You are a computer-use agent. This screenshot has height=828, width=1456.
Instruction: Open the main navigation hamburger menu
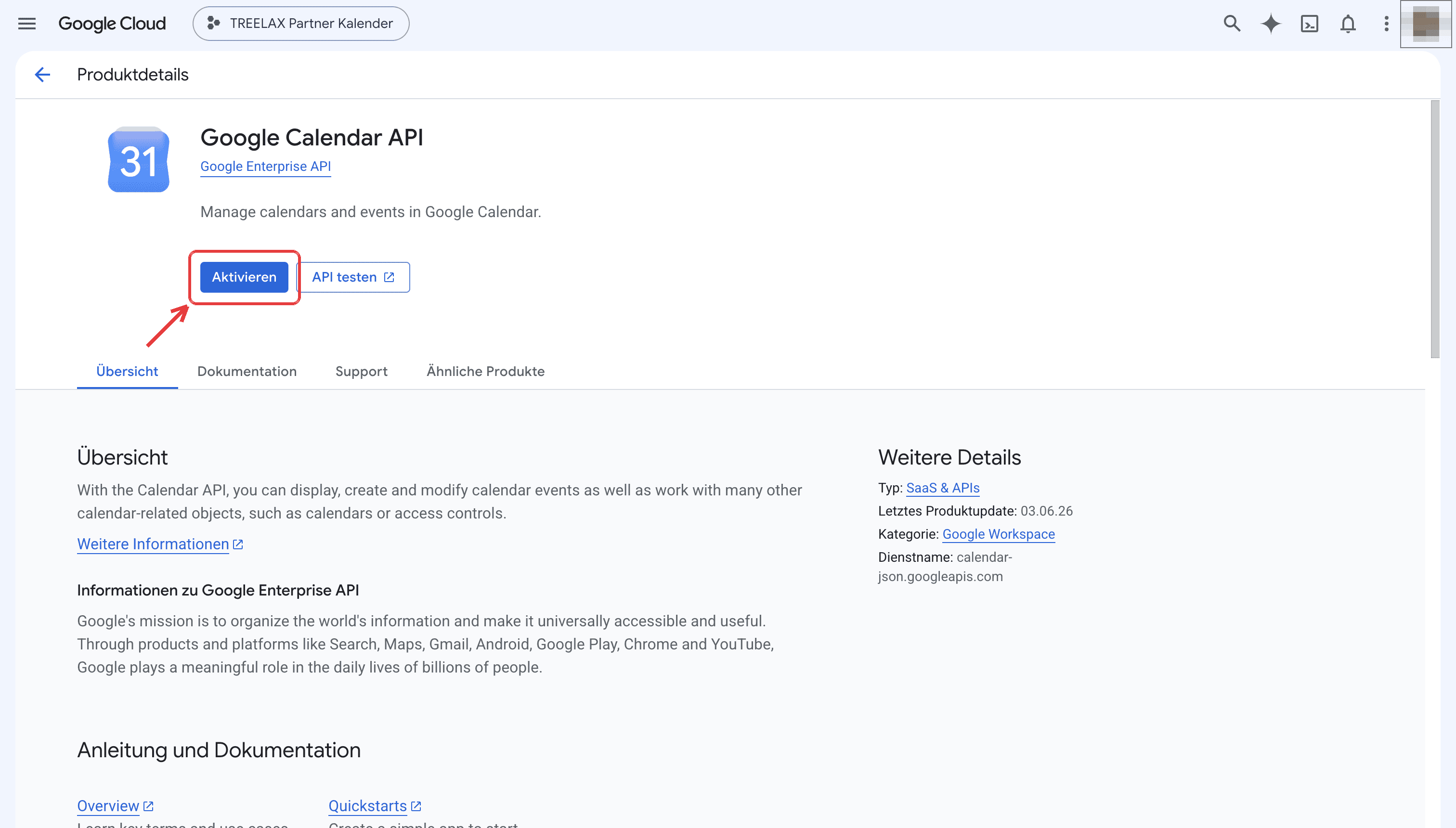click(x=27, y=23)
